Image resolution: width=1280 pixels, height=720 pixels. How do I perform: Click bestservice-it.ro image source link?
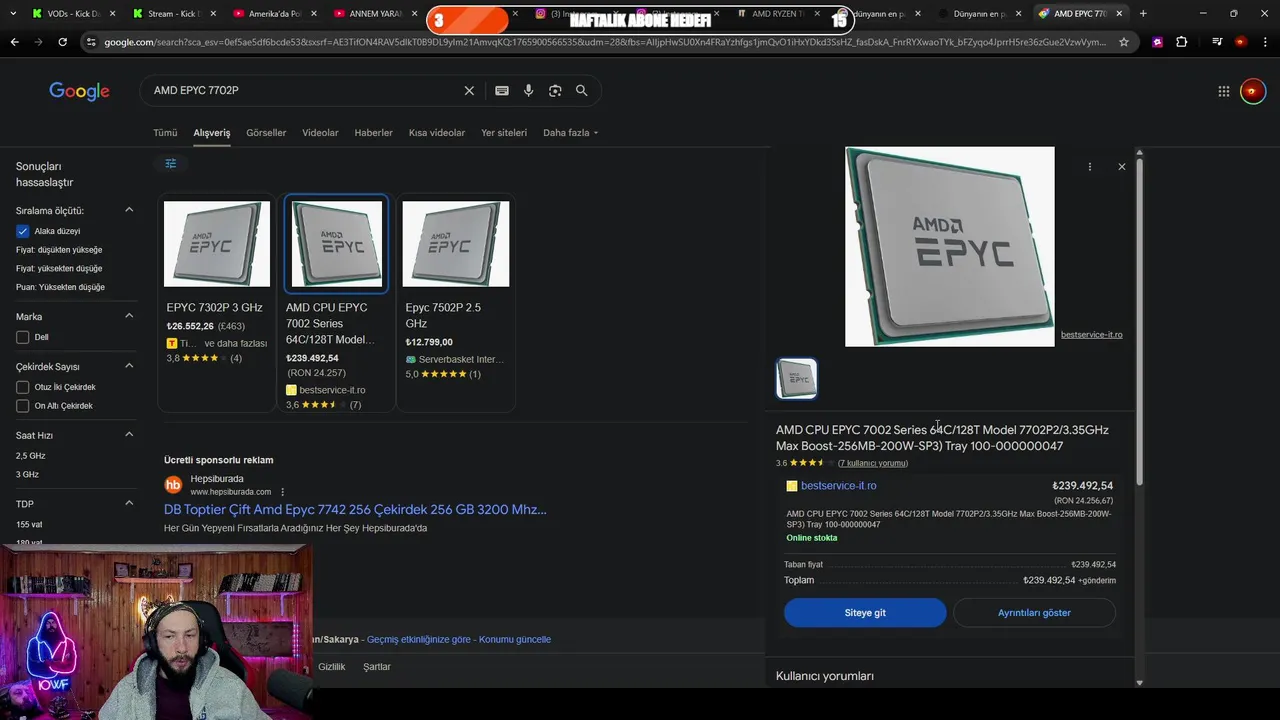[x=1092, y=334]
